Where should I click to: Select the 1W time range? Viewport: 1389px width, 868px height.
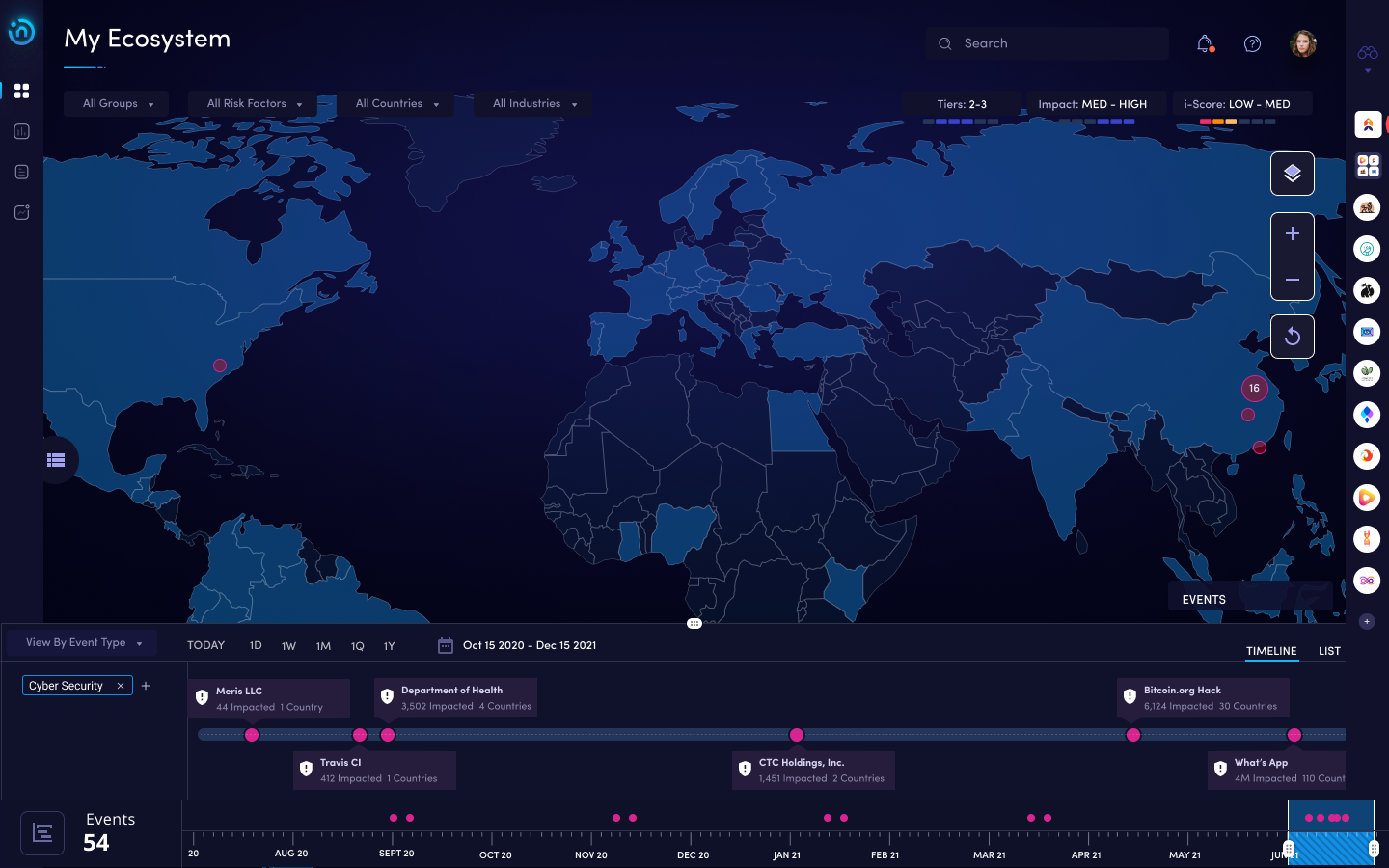[x=288, y=646]
